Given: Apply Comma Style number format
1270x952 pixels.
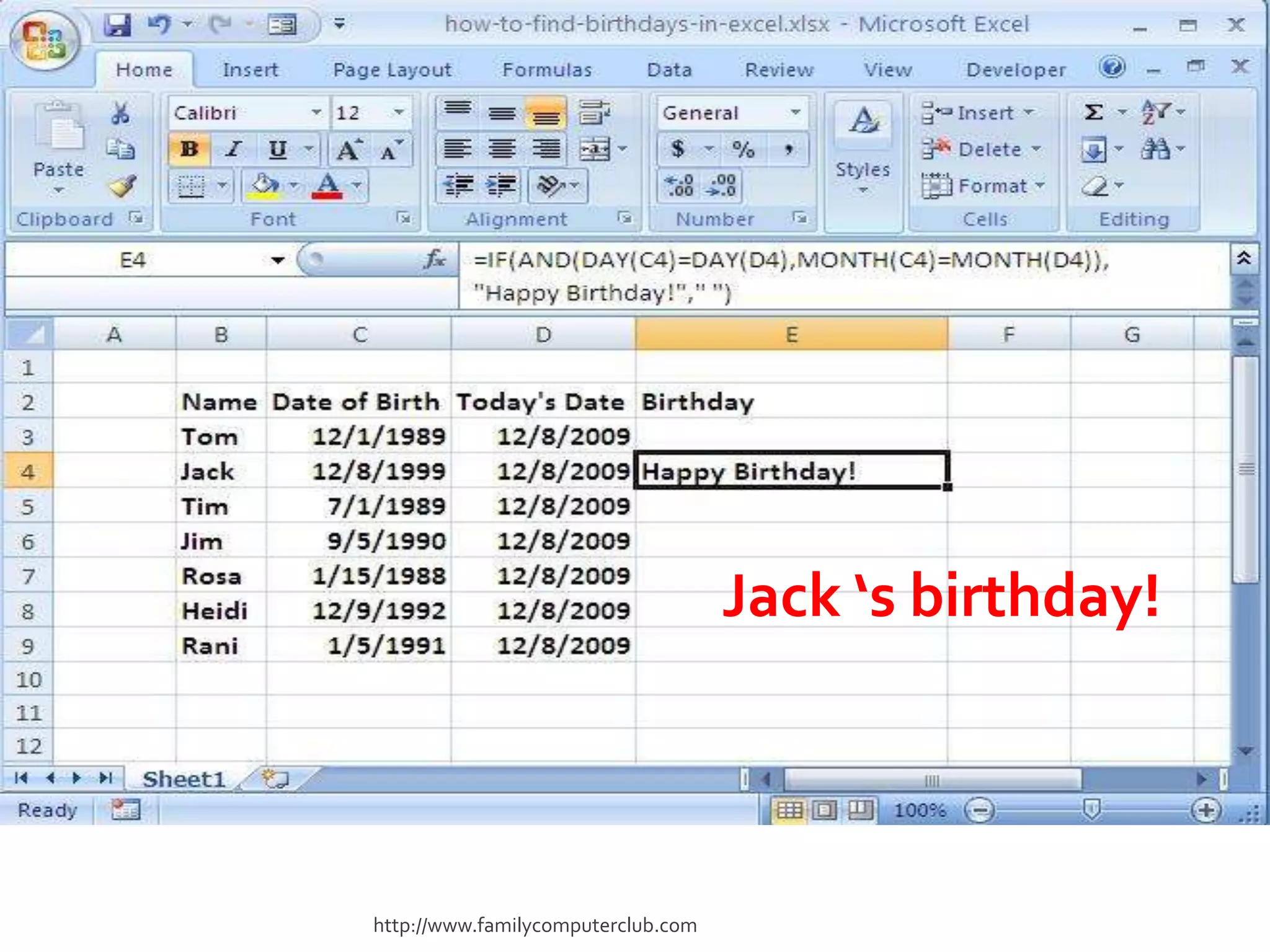Looking at the screenshot, I should point(788,149).
